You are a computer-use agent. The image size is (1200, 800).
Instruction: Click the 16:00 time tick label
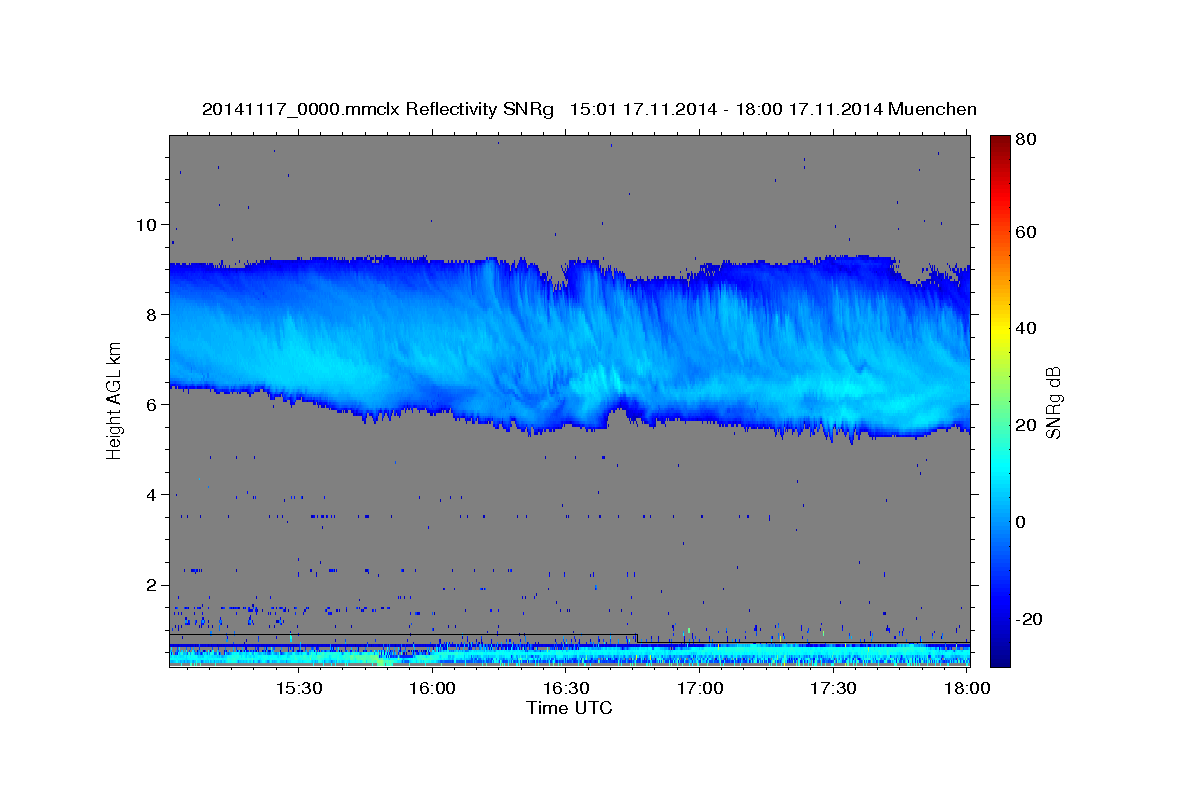432,689
